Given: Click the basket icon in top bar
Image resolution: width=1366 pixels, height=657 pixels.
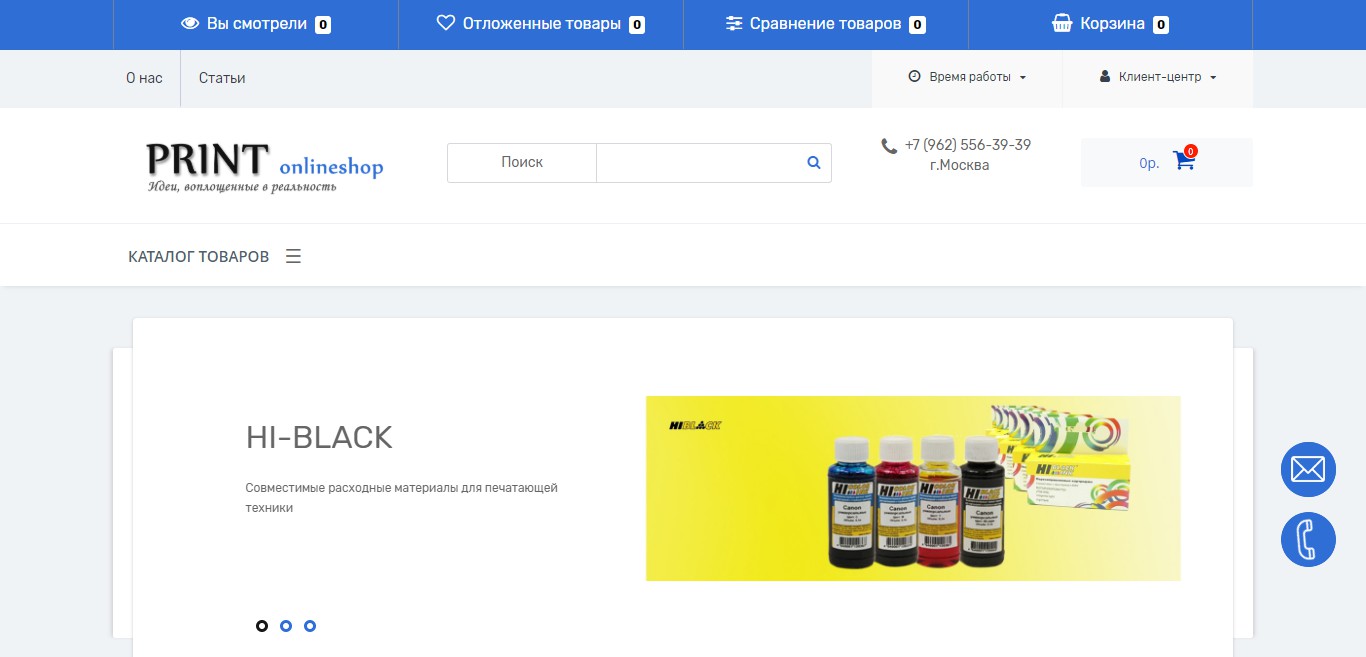Looking at the screenshot, I should tap(1063, 24).
